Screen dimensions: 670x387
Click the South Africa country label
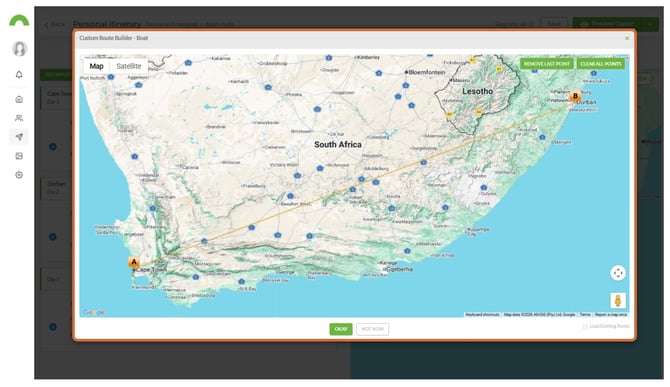[x=338, y=145]
